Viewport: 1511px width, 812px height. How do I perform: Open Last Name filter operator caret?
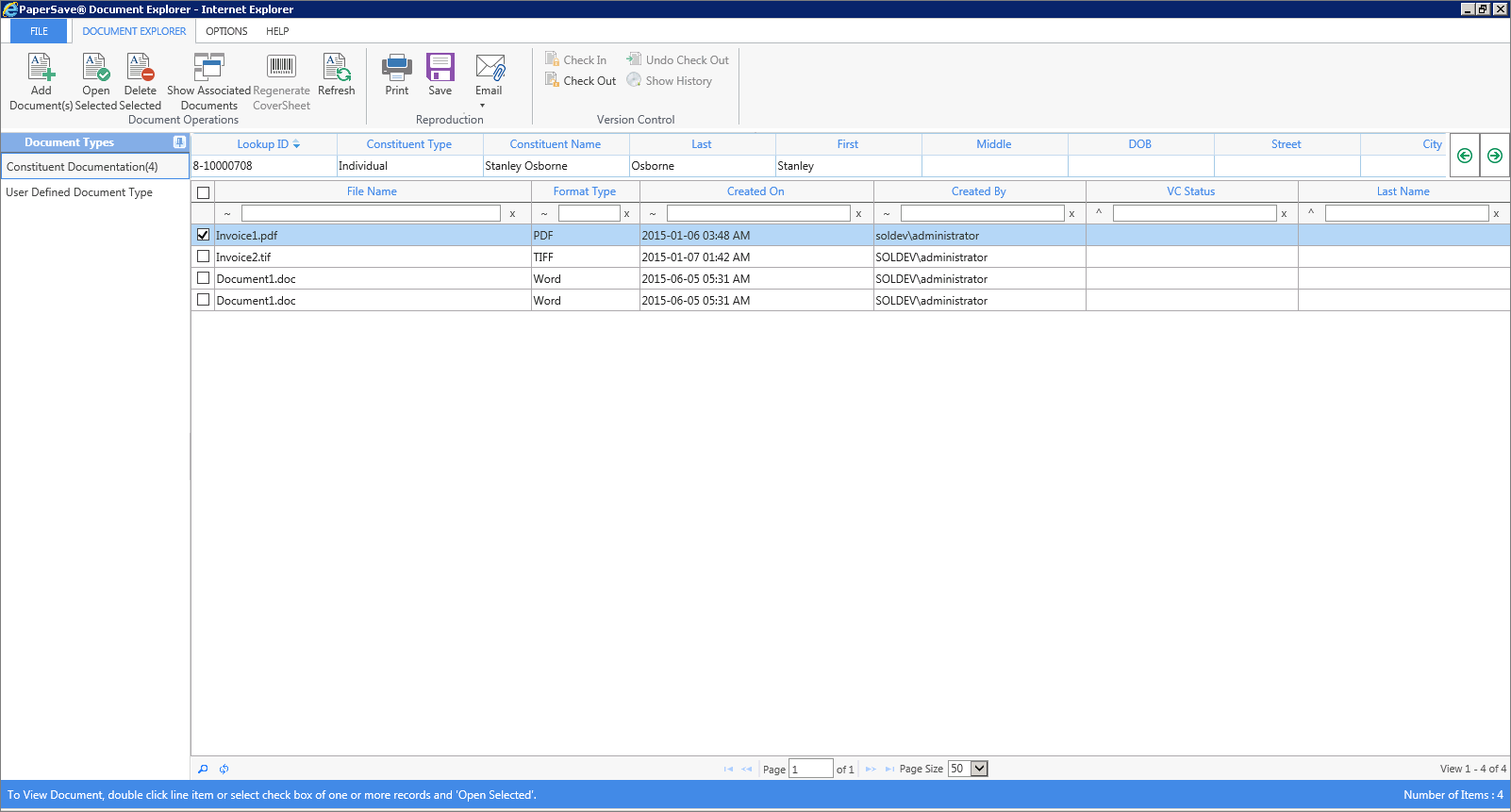[1311, 213]
